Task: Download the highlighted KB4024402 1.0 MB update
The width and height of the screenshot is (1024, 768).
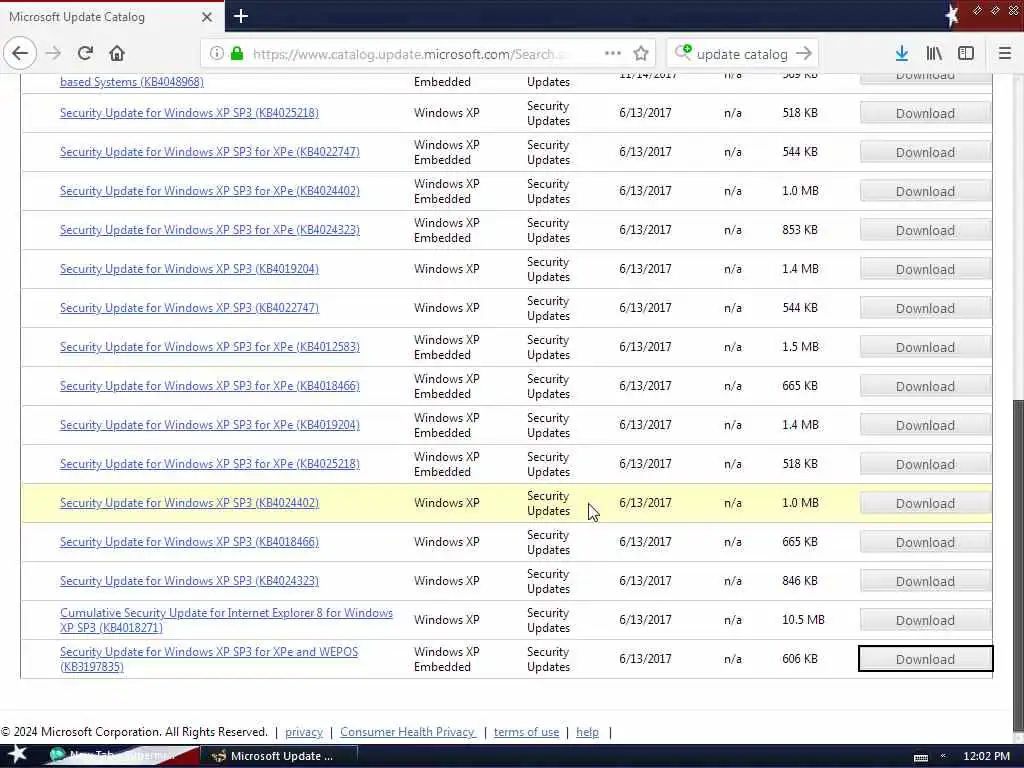Action: pos(925,504)
